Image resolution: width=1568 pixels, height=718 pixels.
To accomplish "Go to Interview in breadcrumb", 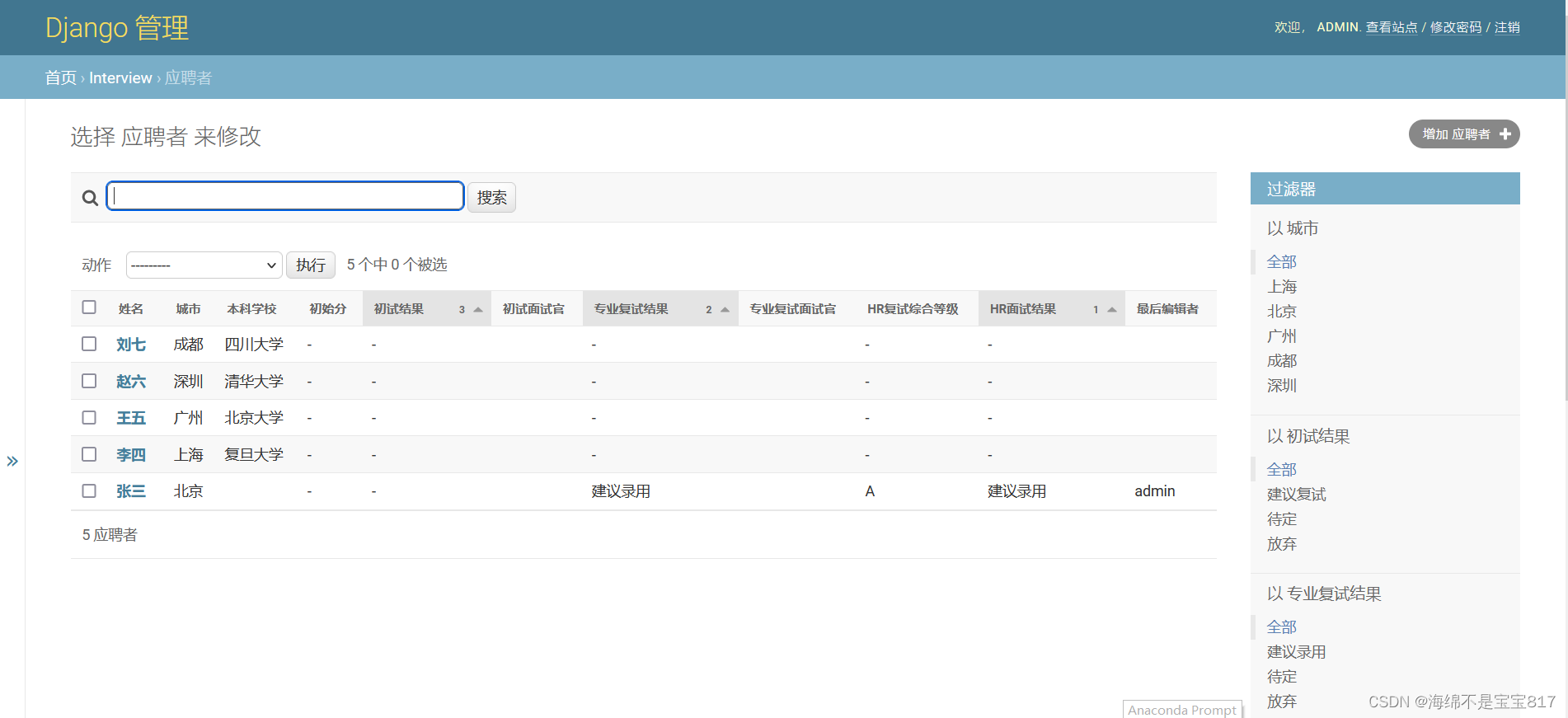I will 120,77.
